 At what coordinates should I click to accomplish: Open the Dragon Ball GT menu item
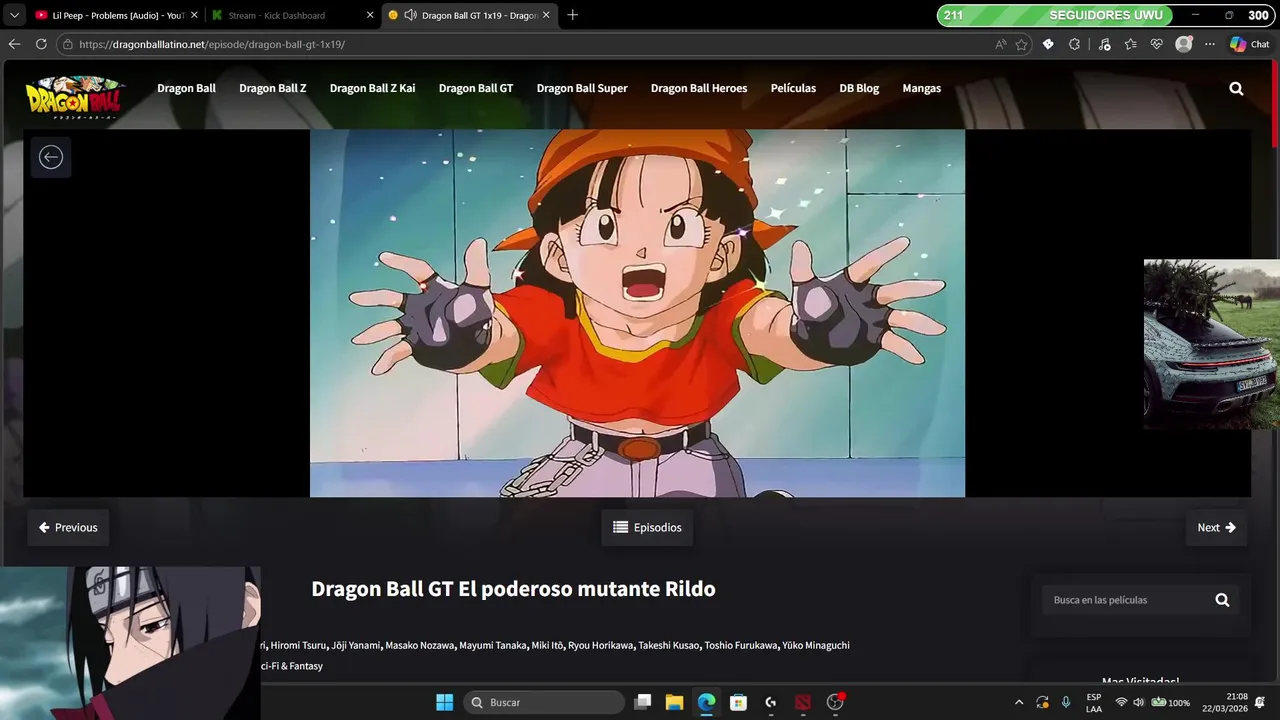point(476,88)
